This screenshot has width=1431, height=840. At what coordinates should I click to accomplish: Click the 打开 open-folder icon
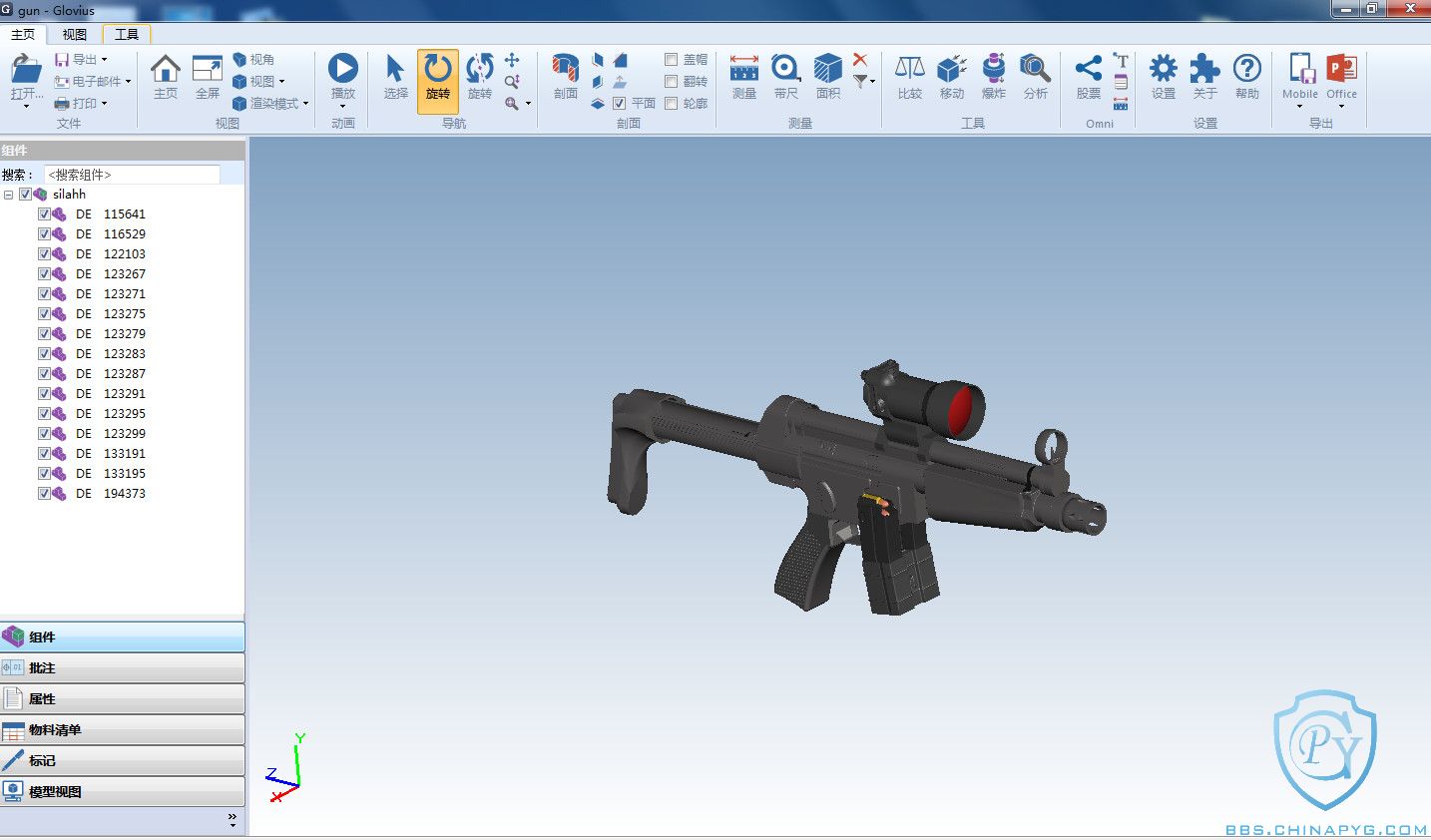coord(26,69)
